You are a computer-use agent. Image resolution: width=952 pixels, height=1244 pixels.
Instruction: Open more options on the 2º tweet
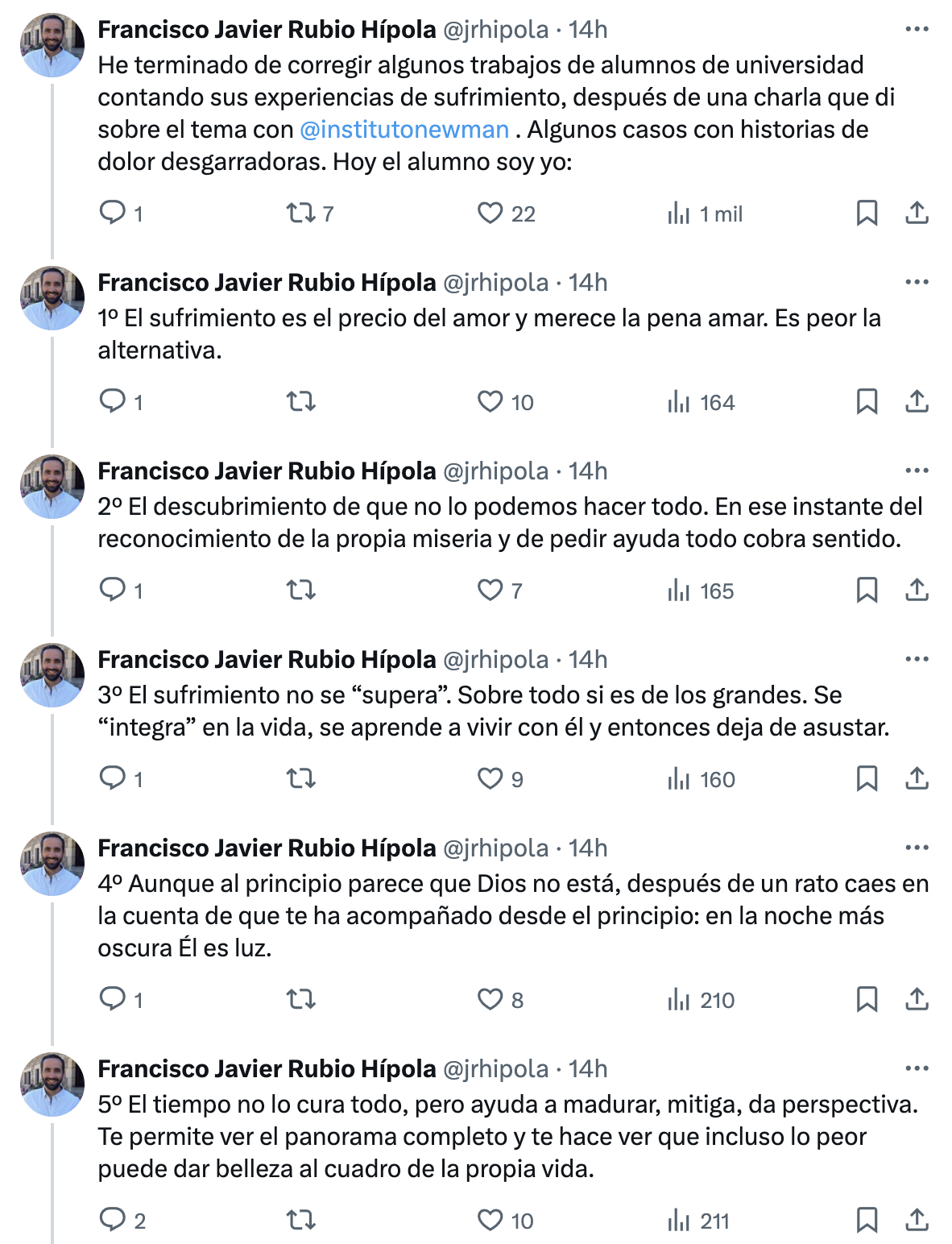pyautogui.click(x=917, y=471)
